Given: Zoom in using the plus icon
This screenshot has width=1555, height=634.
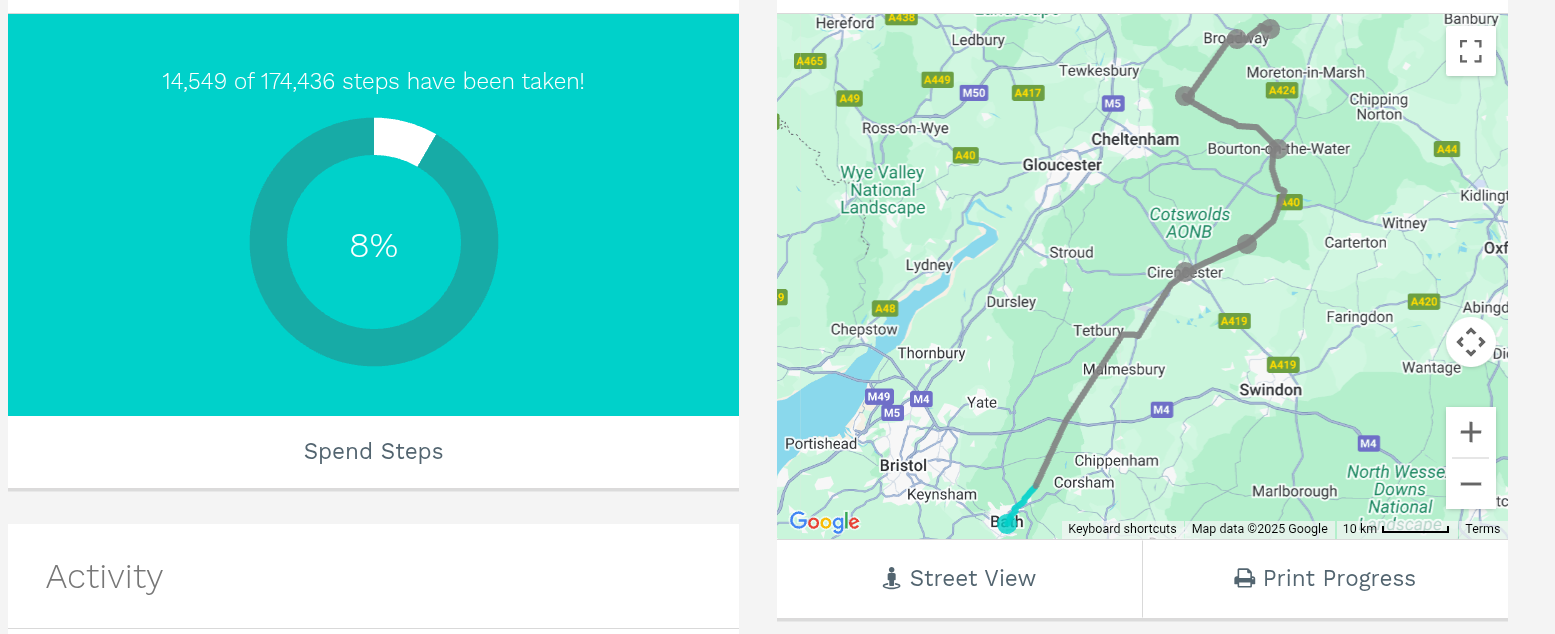Looking at the screenshot, I should pos(1470,431).
